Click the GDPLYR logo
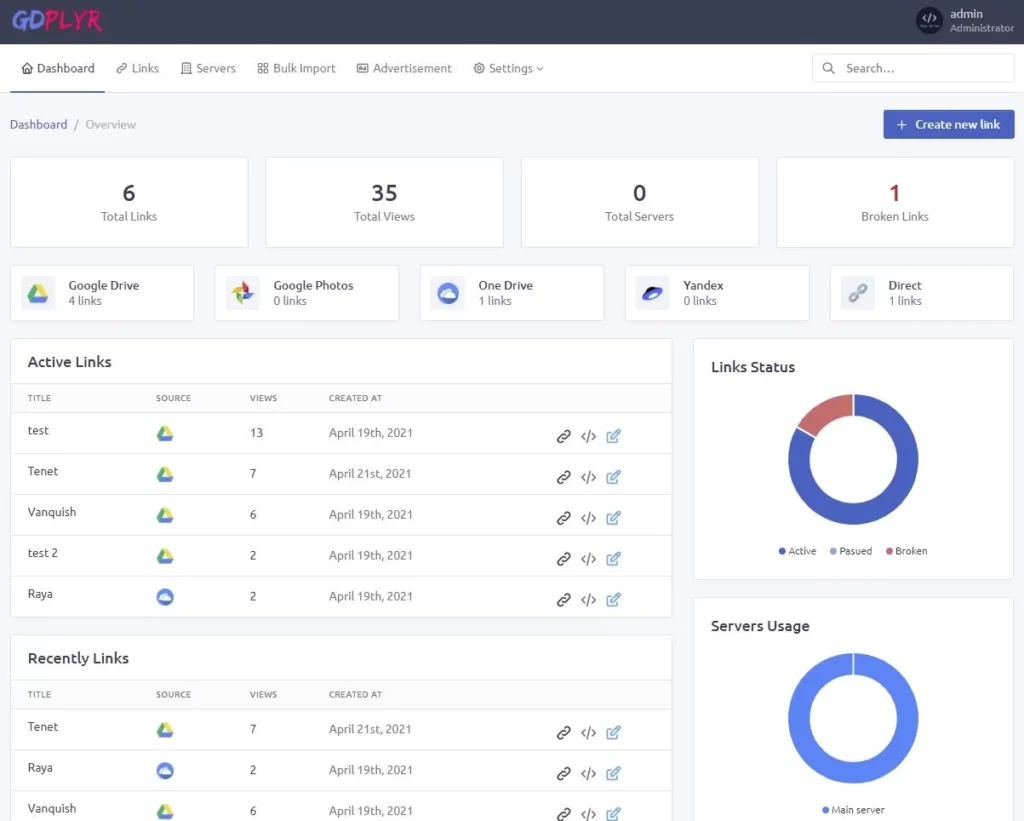Viewport: 1024px width, 821px height. pos(56,20)
